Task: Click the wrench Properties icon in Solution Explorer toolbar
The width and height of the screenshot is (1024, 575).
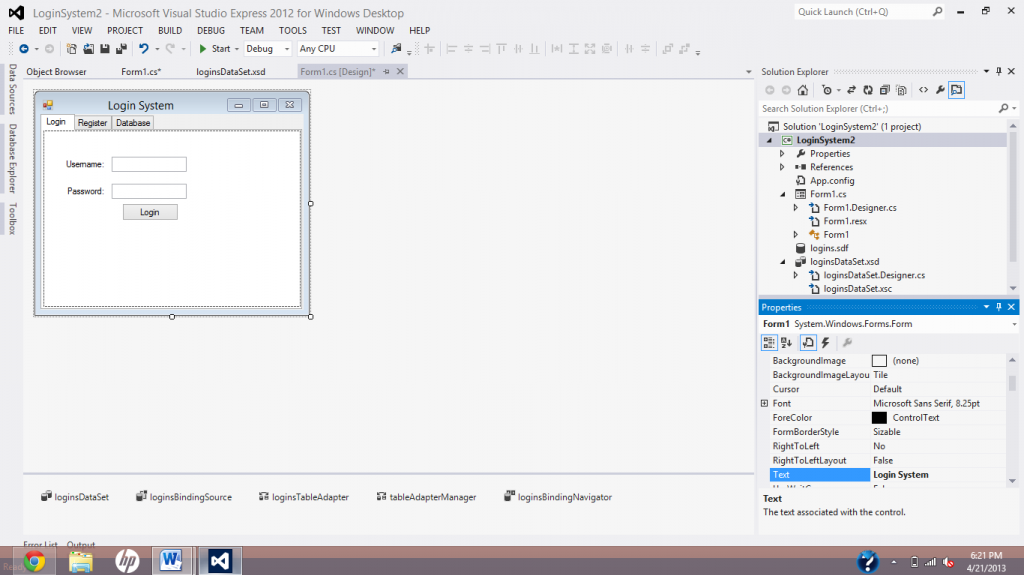Action: [940, 90]
